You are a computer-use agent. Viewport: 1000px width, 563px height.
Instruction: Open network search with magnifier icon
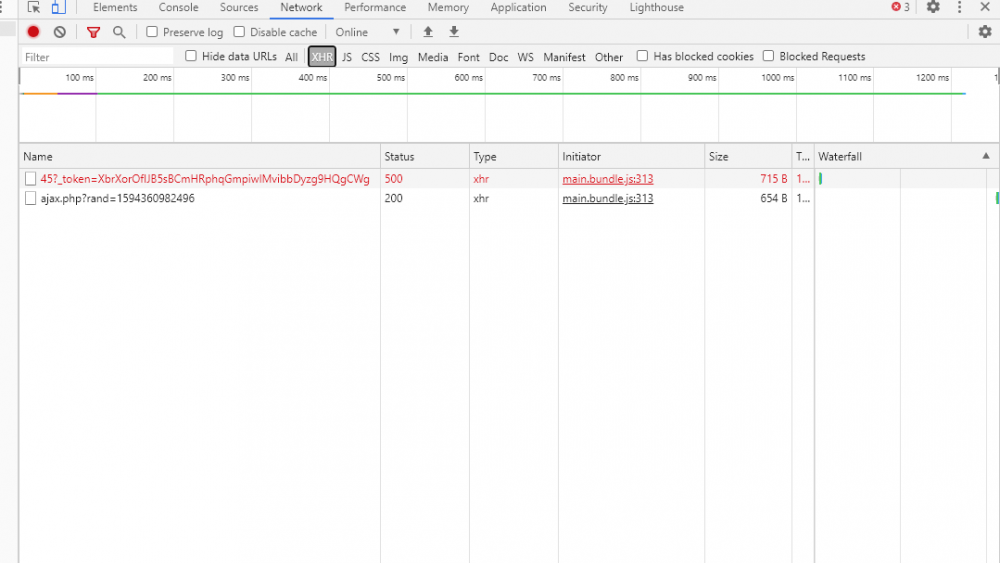(119, 32)
